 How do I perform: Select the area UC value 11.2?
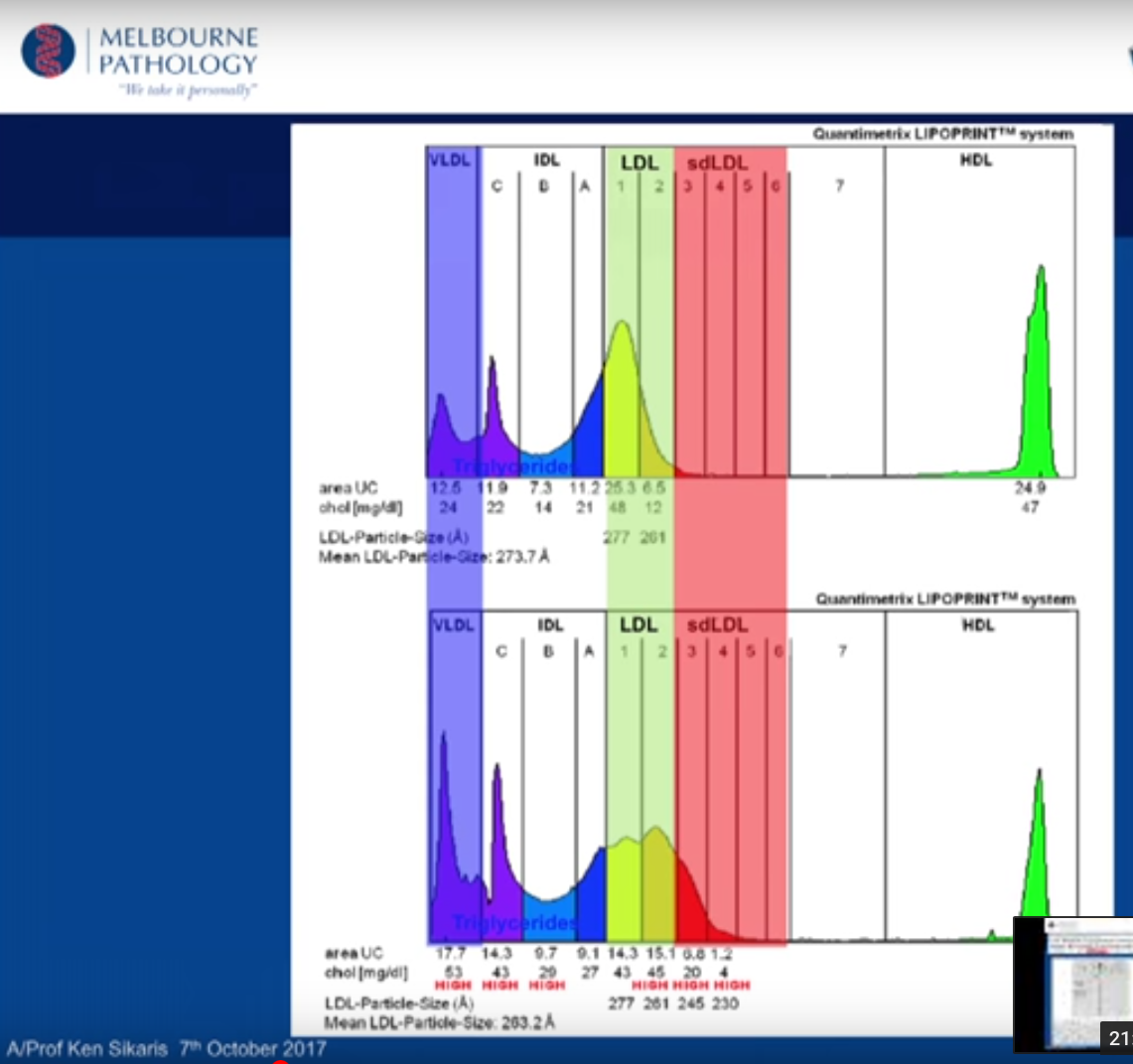pos(585,488)
